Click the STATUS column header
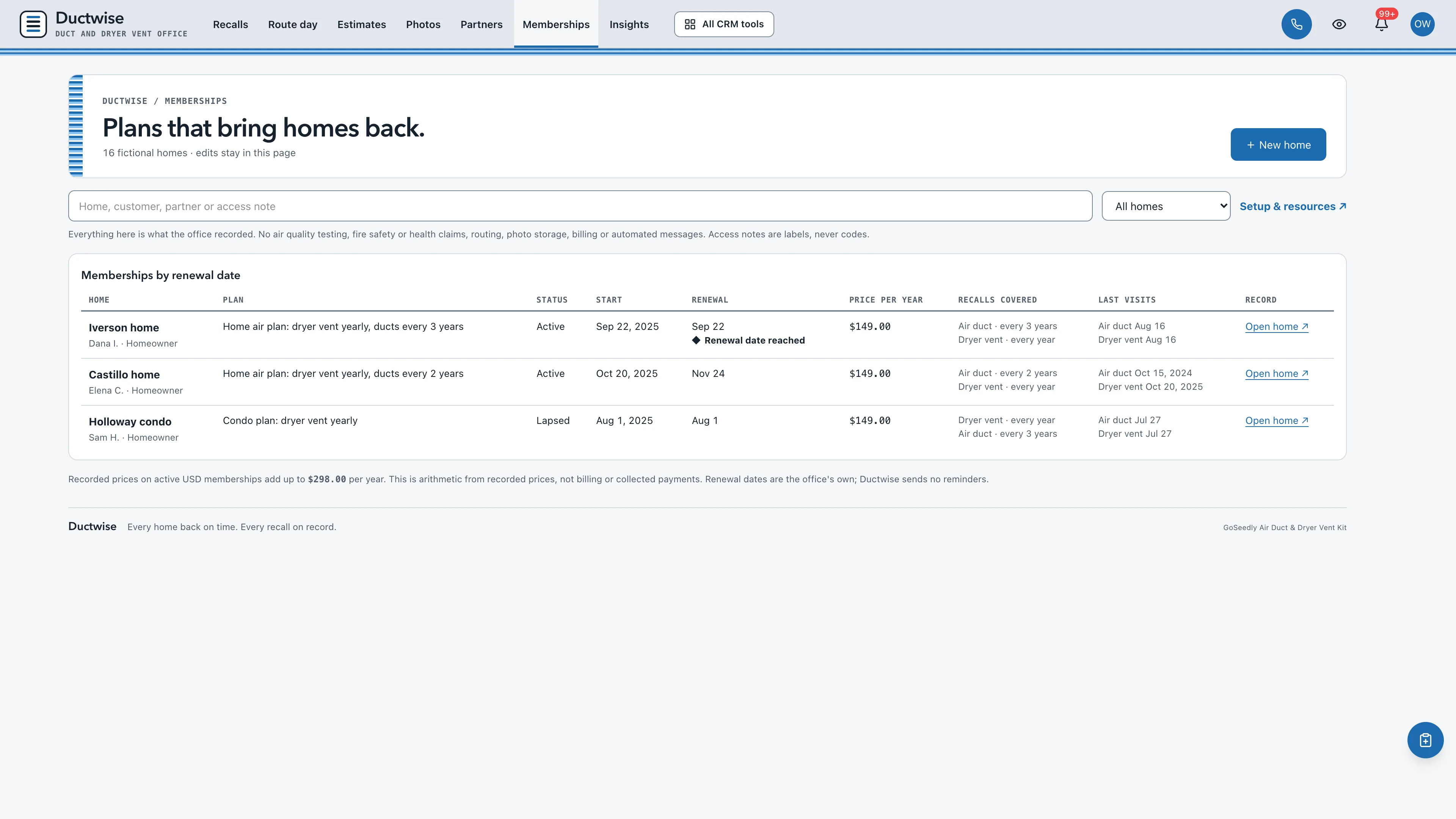Screen dimensions: 1456x819 [552, 300]
